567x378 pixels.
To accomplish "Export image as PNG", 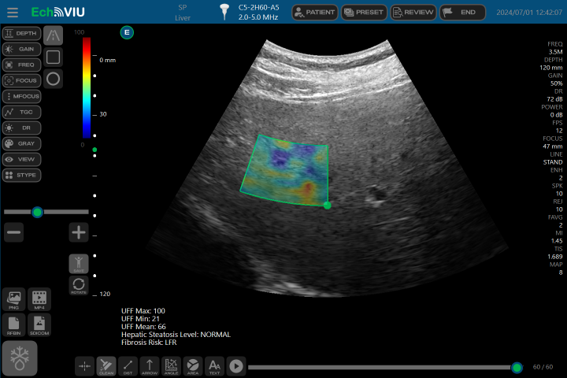I will coord(14,300).
